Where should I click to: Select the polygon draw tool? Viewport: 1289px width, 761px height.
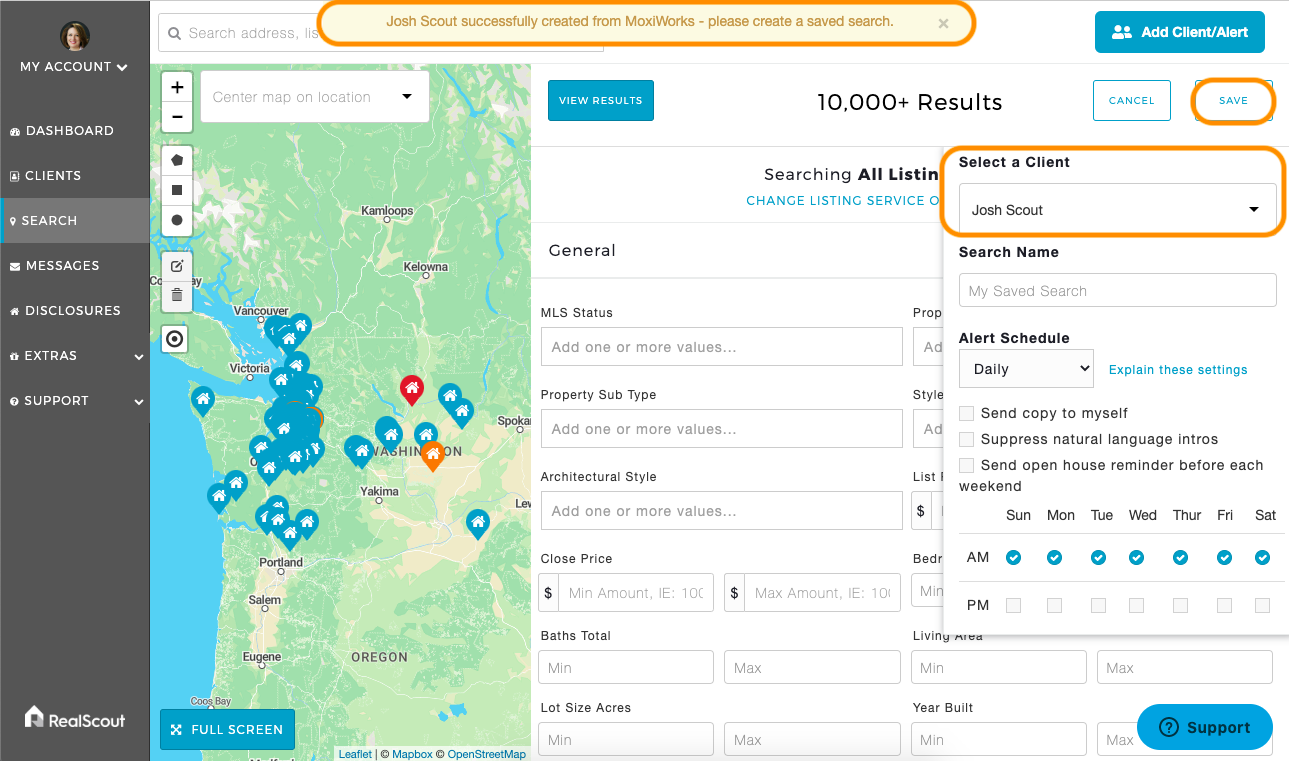[x=177, y=160]
